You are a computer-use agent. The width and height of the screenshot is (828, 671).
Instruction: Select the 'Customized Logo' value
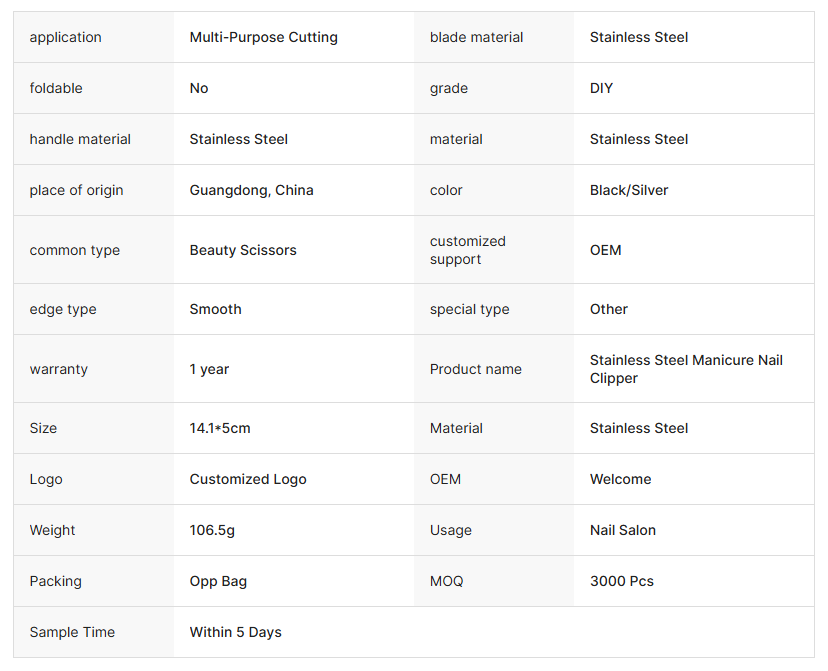[248, 479]
